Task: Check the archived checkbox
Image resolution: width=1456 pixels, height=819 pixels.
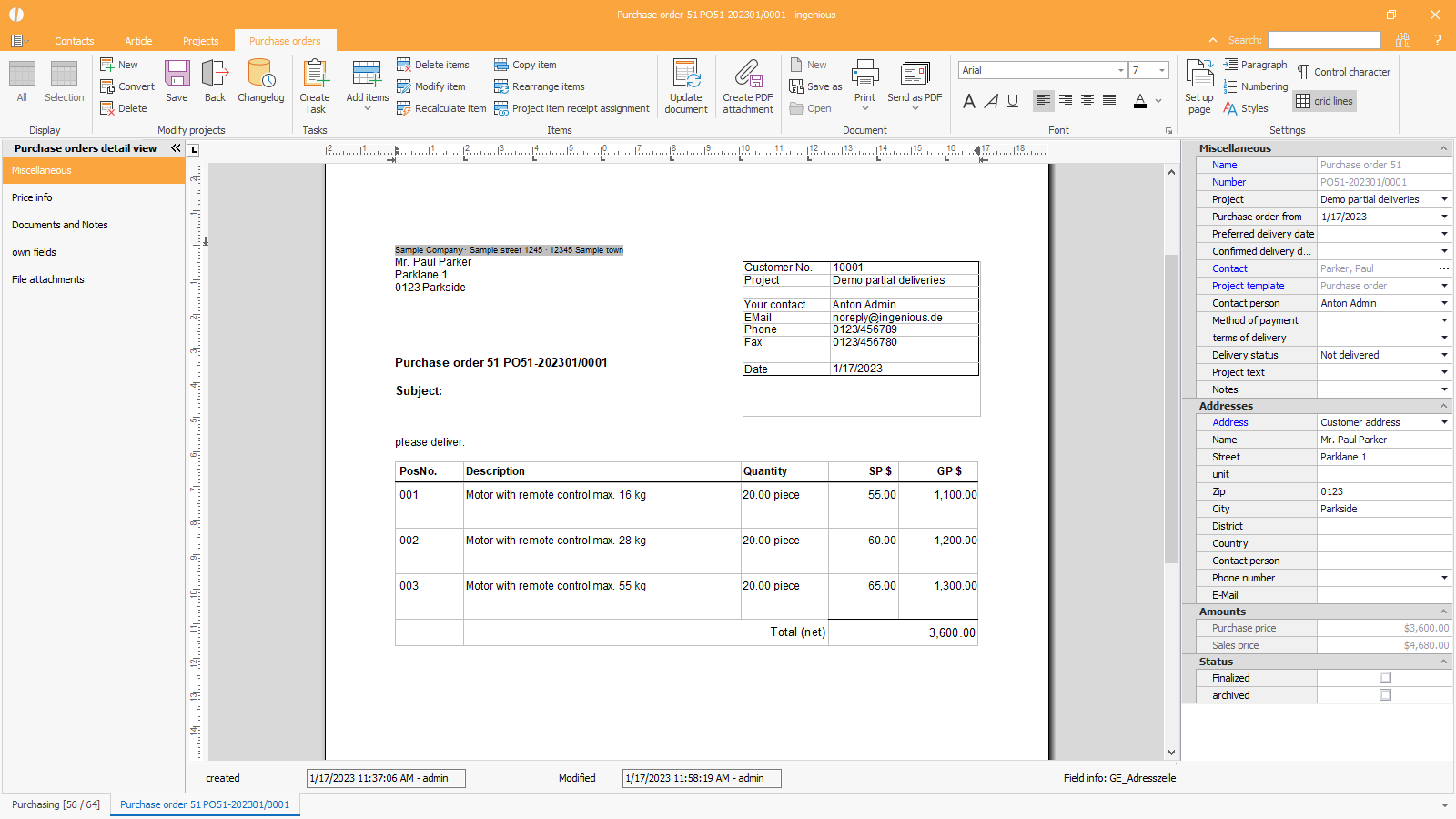Action: click(x=1385, y=695)
